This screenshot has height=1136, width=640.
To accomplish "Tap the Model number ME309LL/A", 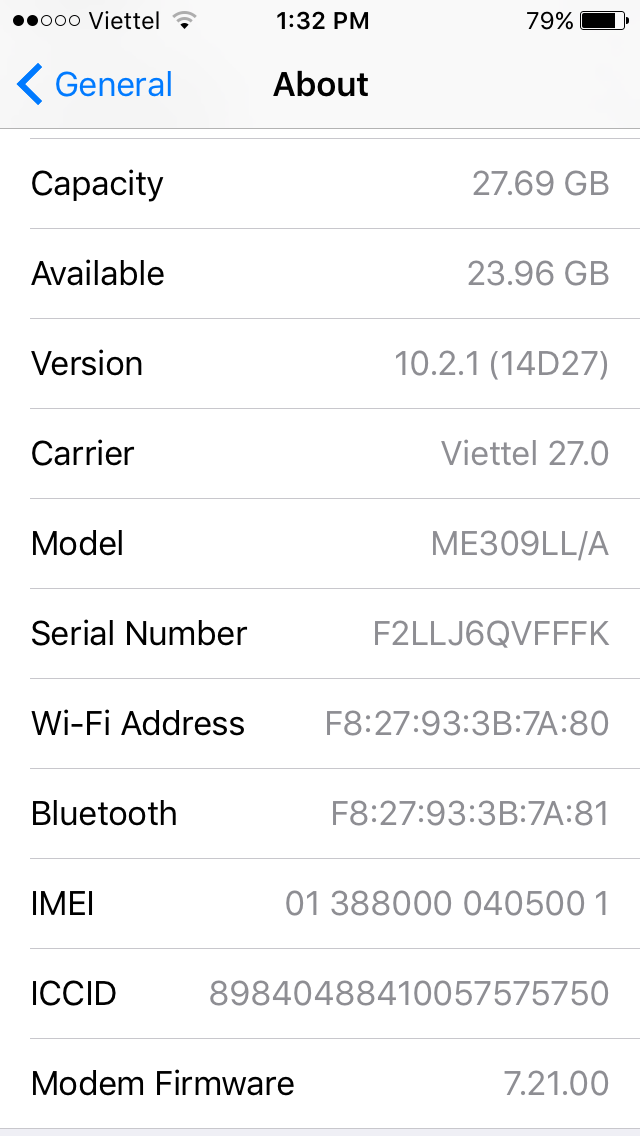I will 519,544.
